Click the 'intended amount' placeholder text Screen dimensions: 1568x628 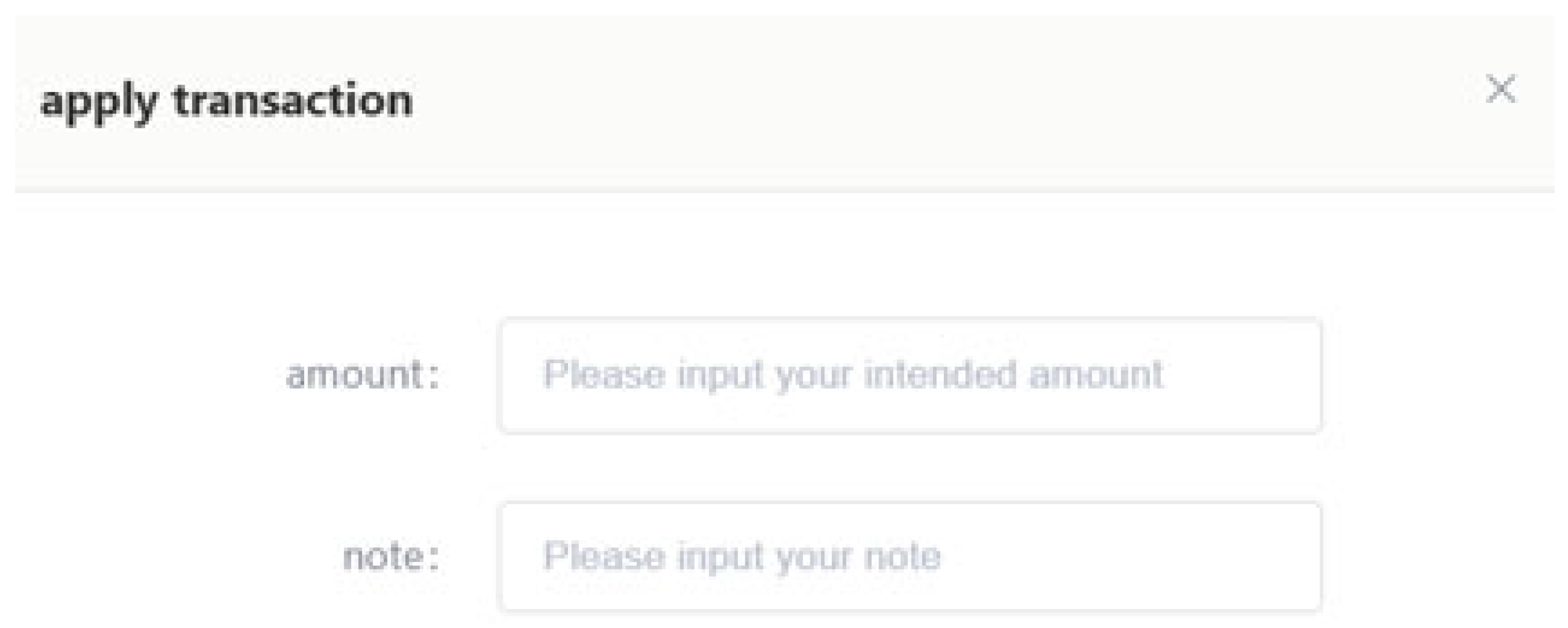(x=1013, y=374)
